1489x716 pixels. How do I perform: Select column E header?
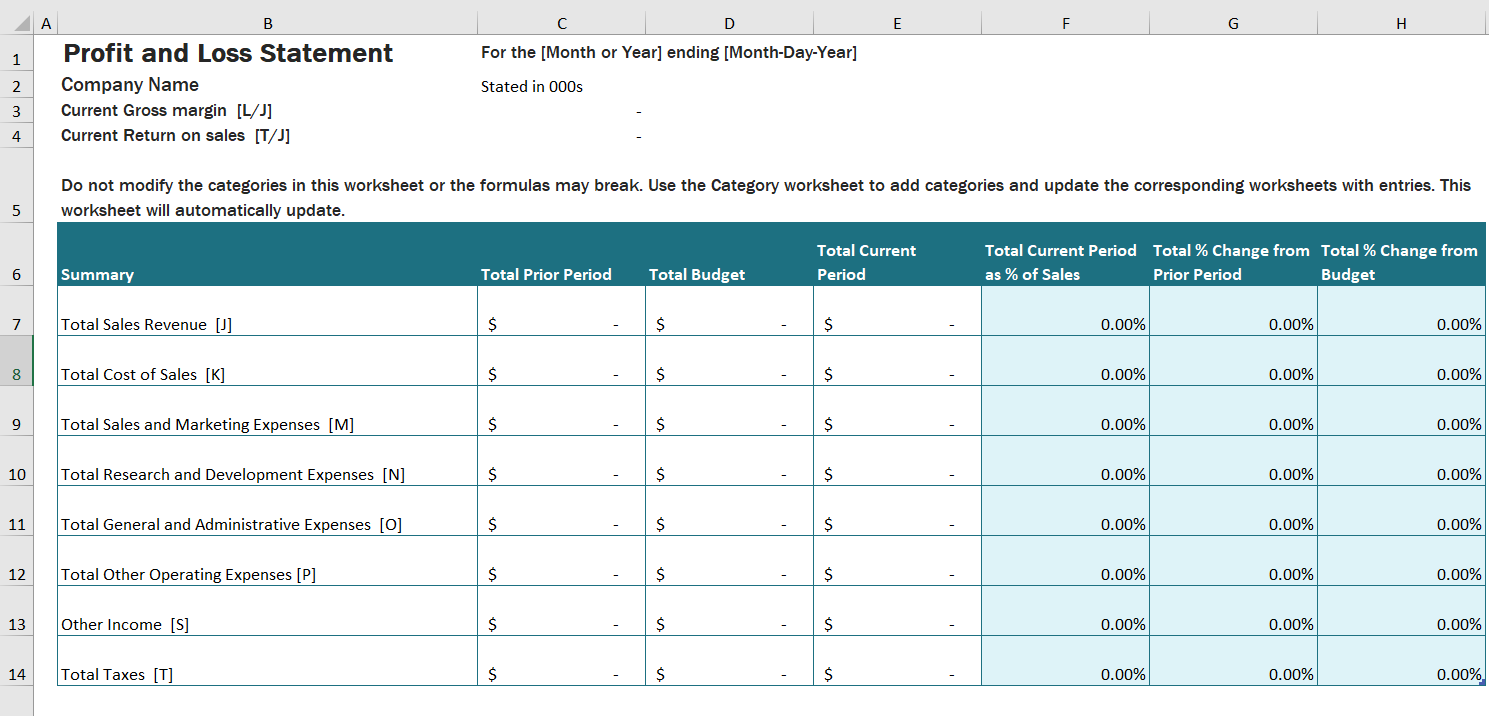(x=898, y=23)
